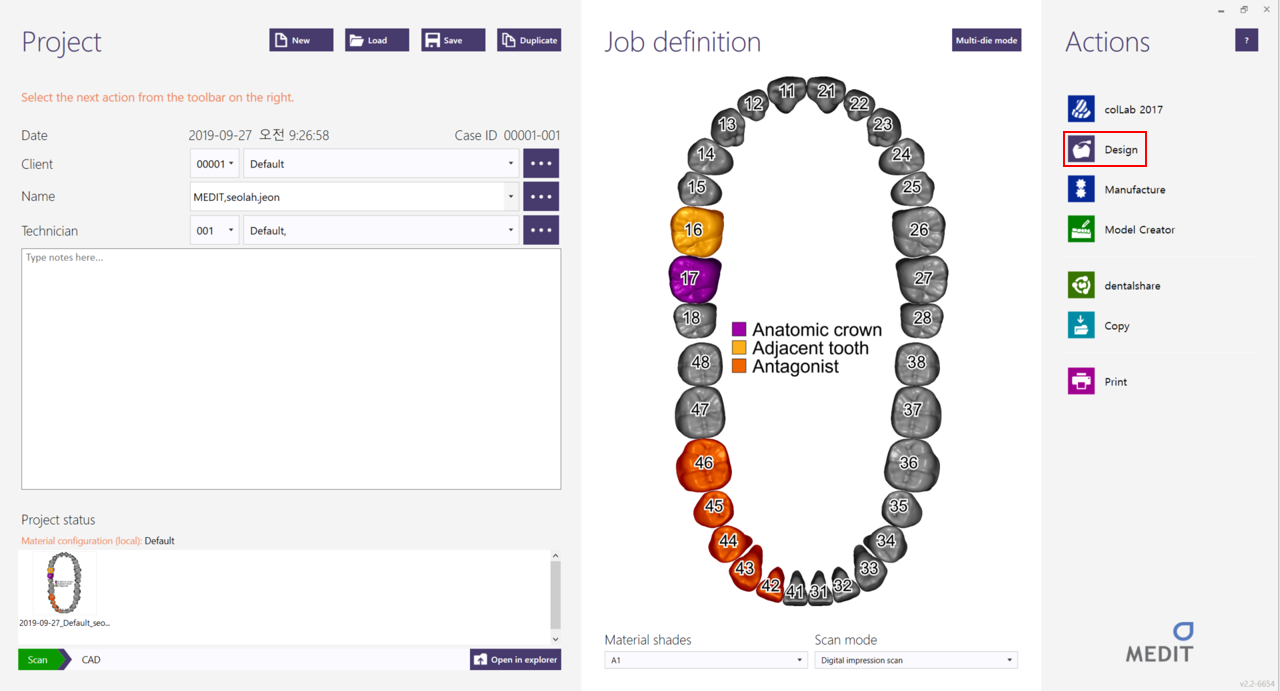The width and height of the screenshot is (1280, 691).
Task: Open the Client ID 00001 dropdown
Action: 214,163
